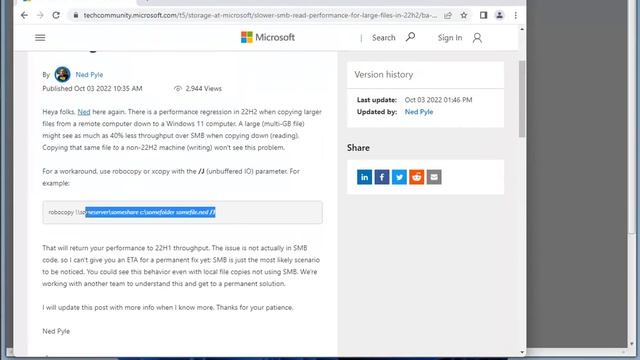
Task: Click the Version history heading
Action: click(384, 75)
